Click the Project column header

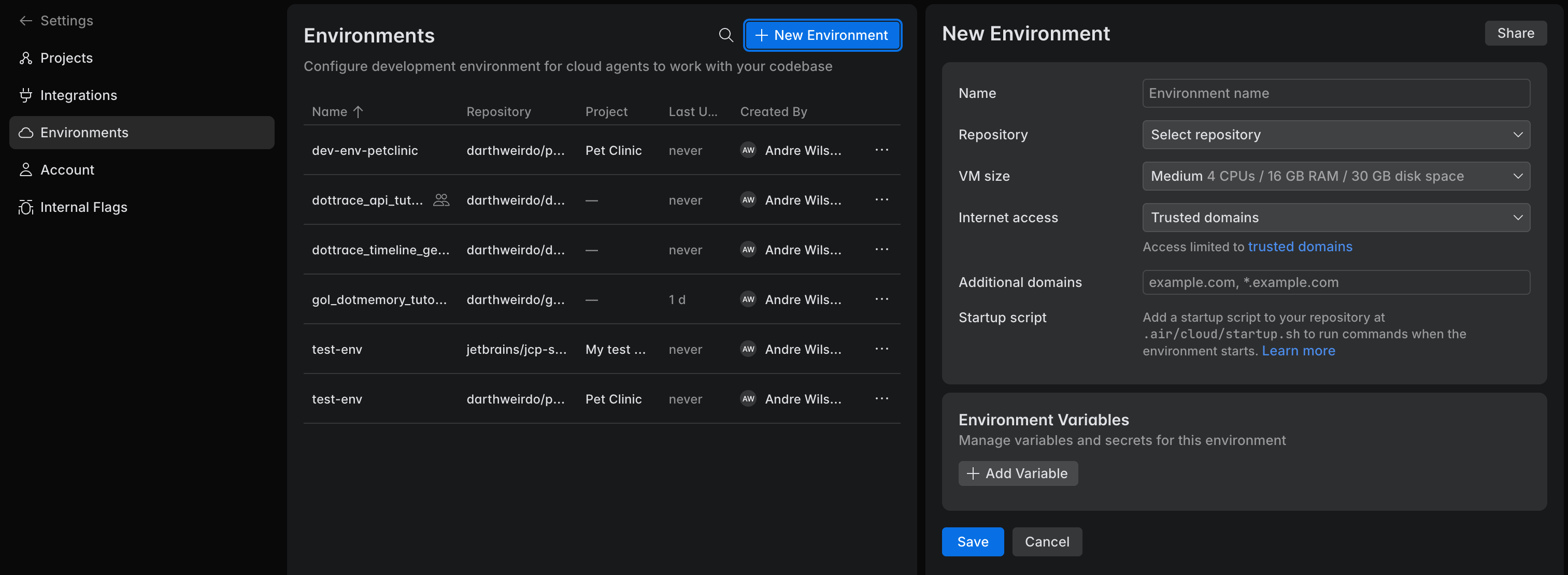click(x=606, y=111)
